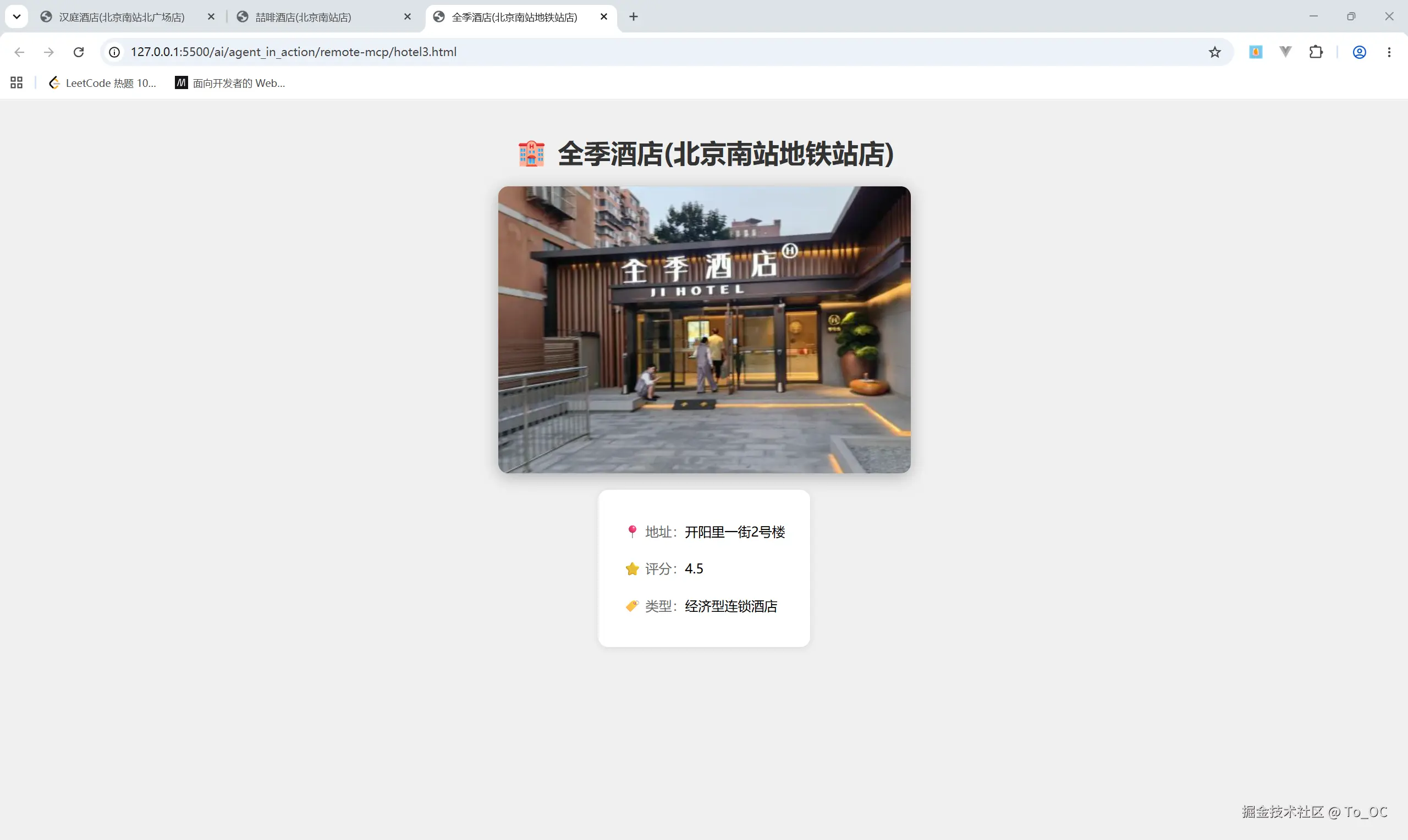Switch to the 喆啡酒店(北京南站店) tab
The image size is (1408, 840).
(324, 17)
